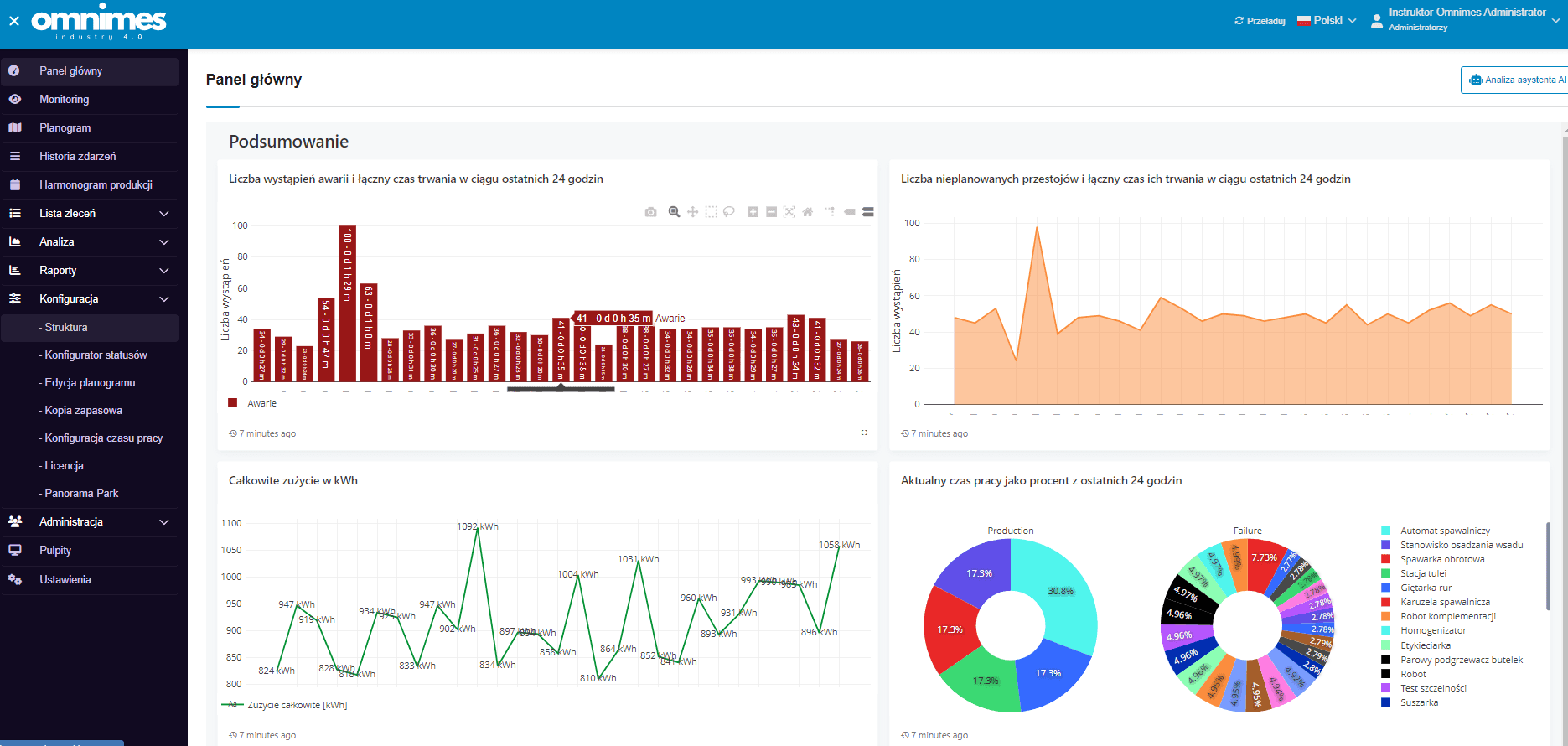
Task: Select the Box Select tool in chart modebar
Action: (711, 212)
